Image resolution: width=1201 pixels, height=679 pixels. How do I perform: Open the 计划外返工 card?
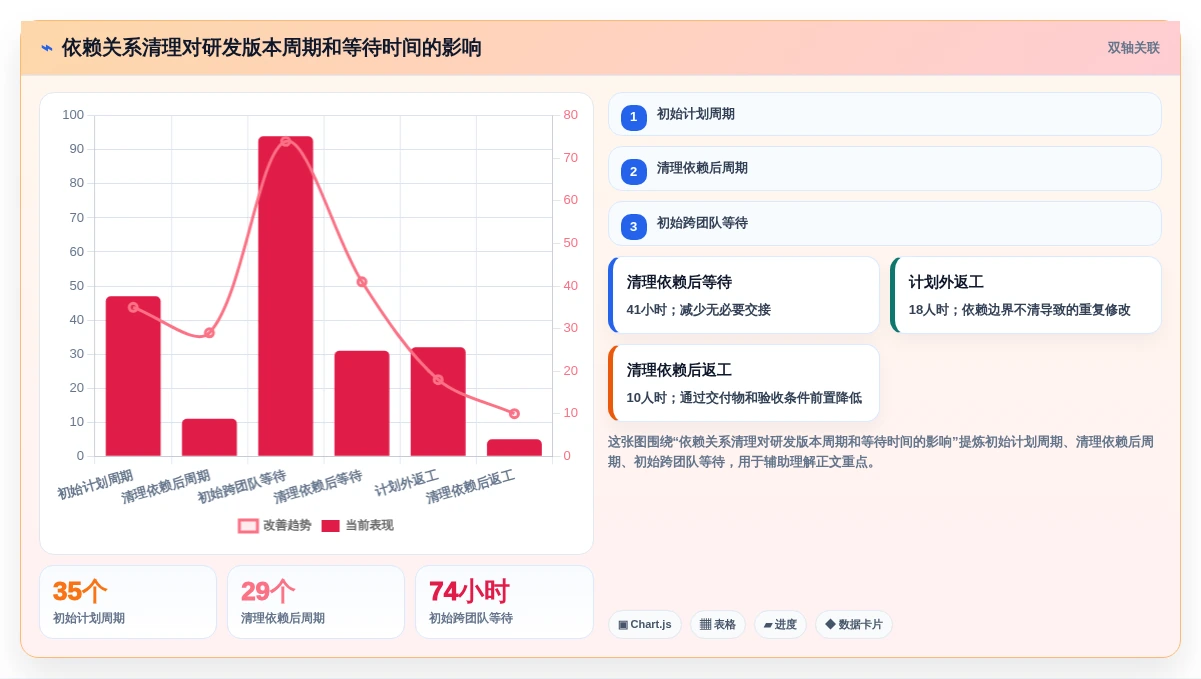point(1026,295)
